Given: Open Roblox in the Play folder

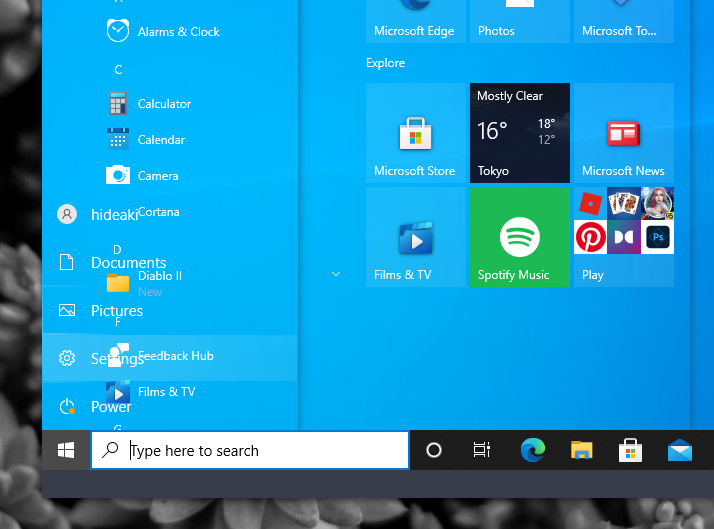Looking at the screenshot, I should 591,203.
